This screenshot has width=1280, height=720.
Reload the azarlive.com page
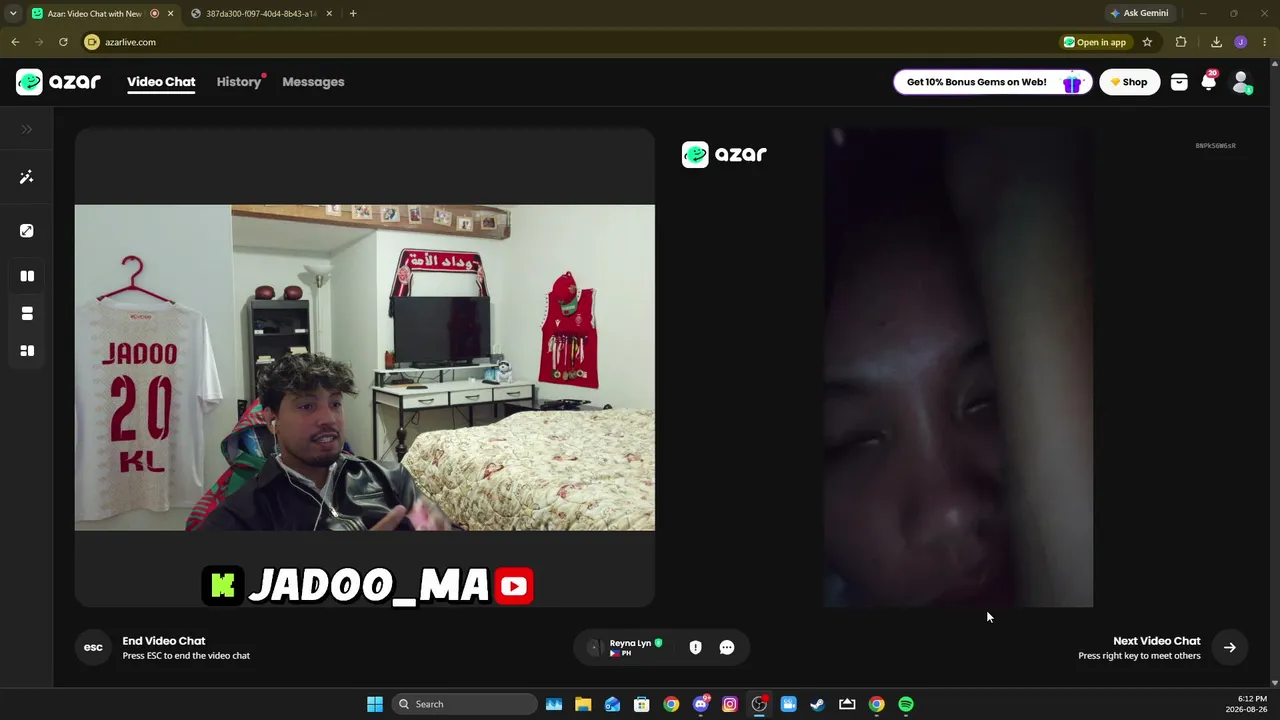click(63, 42)
